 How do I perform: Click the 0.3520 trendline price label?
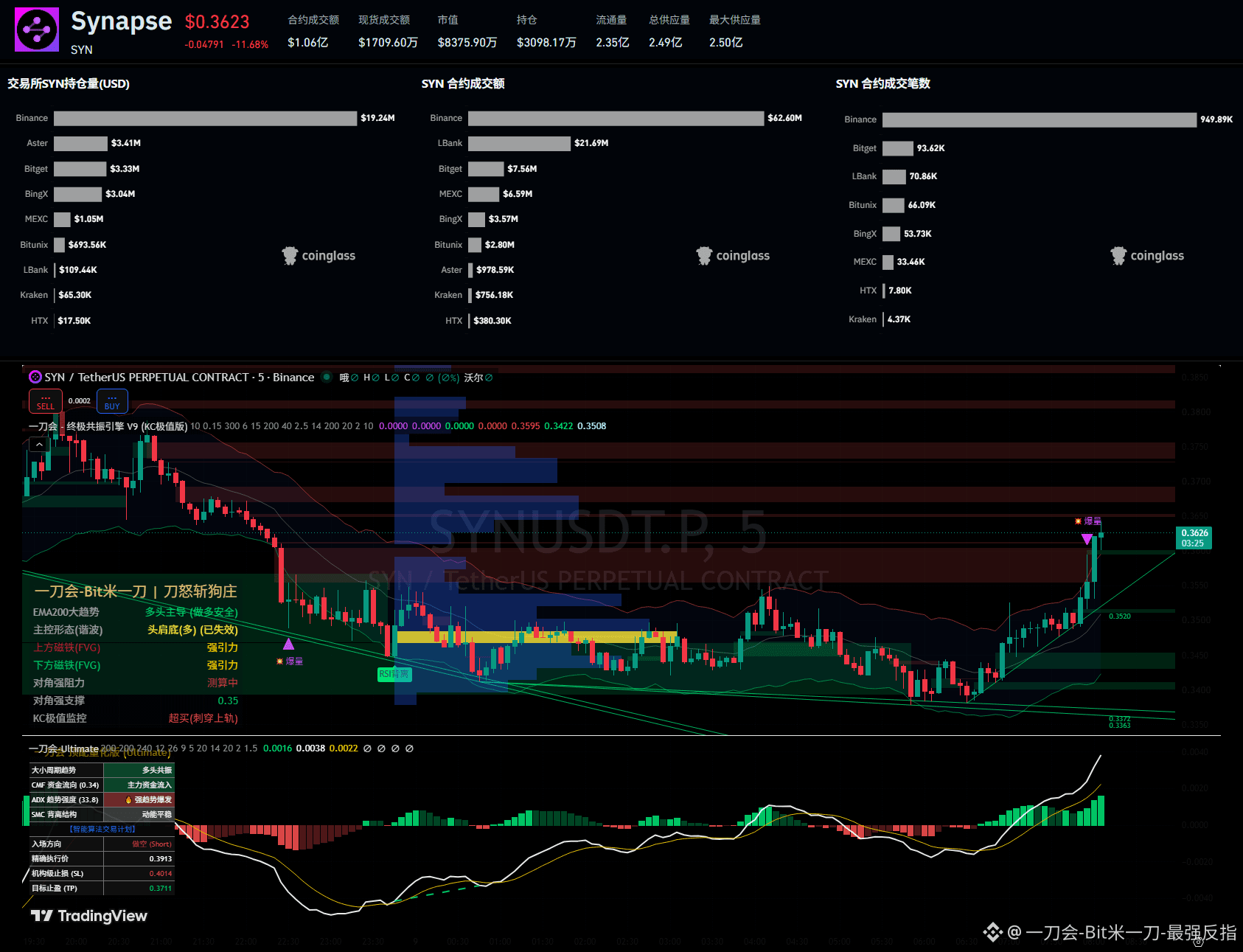coord(1120,616)
